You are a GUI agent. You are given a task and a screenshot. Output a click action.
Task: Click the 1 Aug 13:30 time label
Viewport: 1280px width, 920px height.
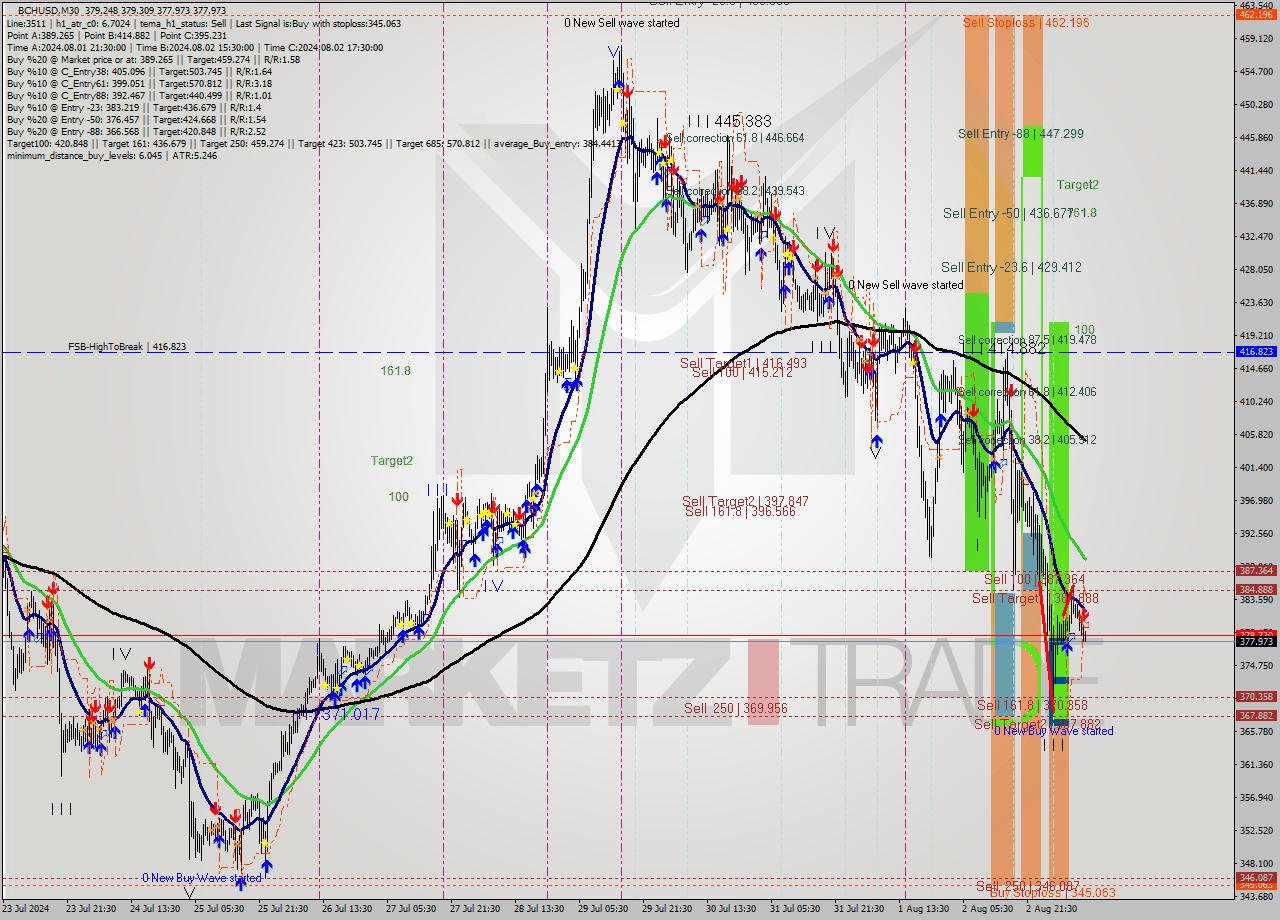tap(923, 908)
